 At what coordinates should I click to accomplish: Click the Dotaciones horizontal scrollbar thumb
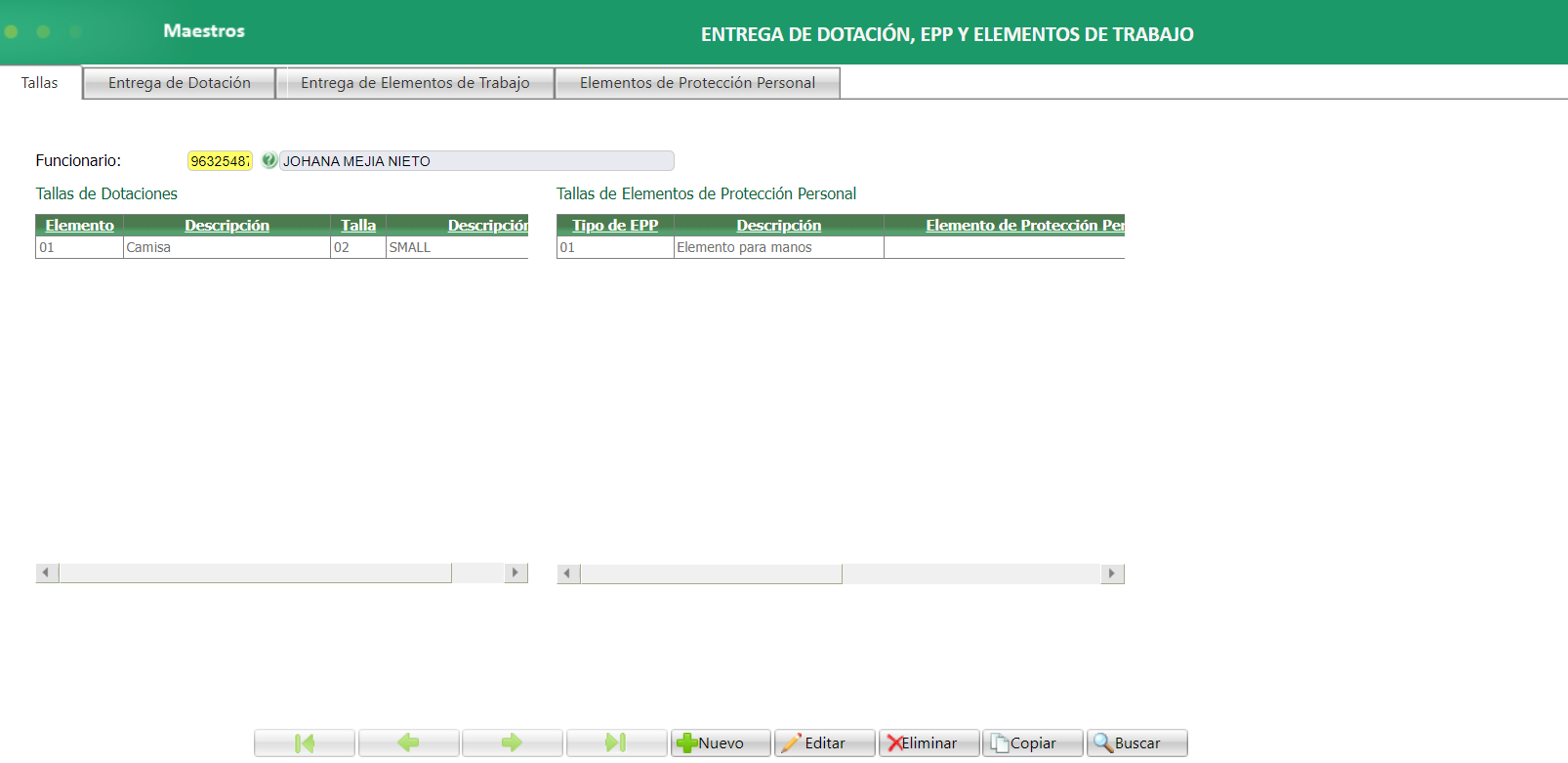point(256,572)
